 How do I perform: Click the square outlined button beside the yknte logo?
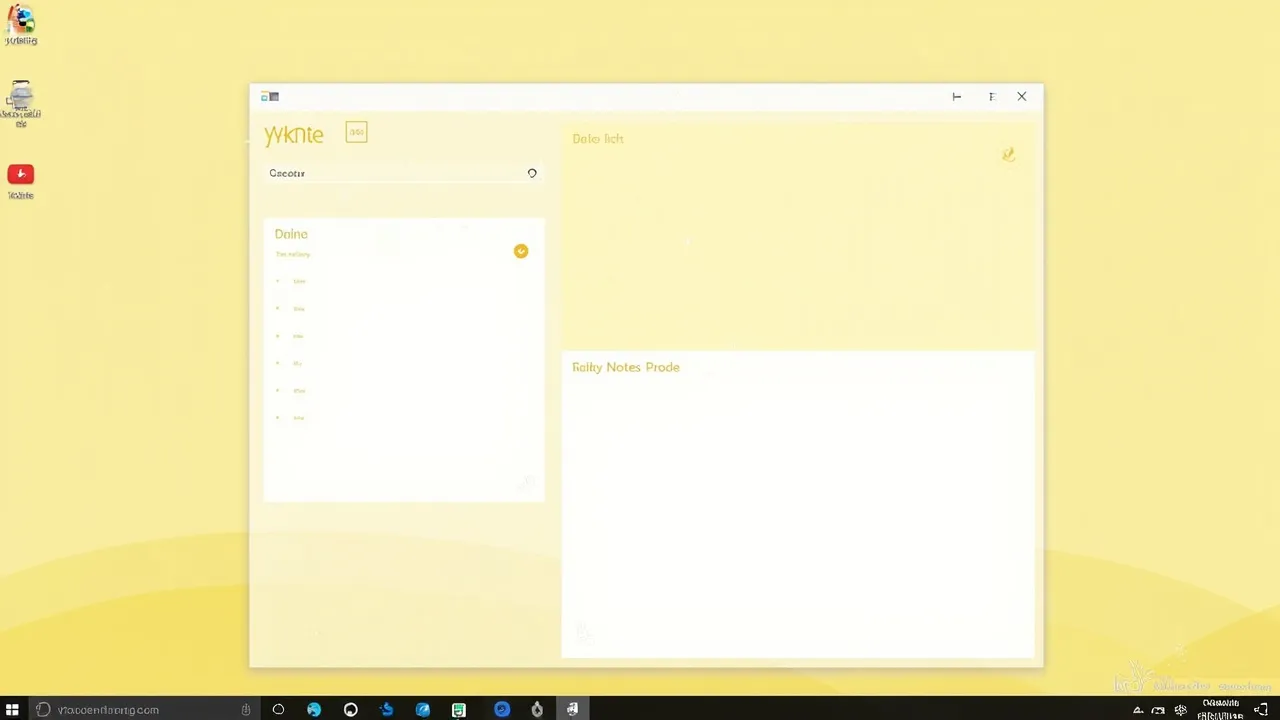[356, 132]
